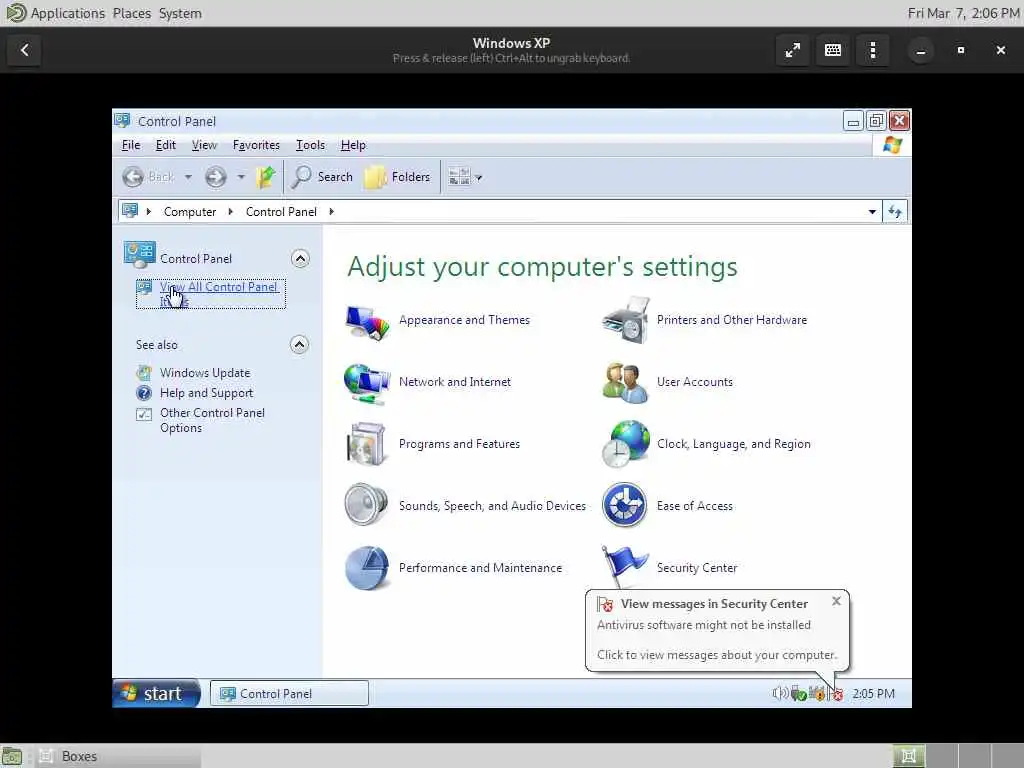This screenshot has height=768, width=1024.
Task: Dismiss the Security Center balloon notification
Action: 836,601
